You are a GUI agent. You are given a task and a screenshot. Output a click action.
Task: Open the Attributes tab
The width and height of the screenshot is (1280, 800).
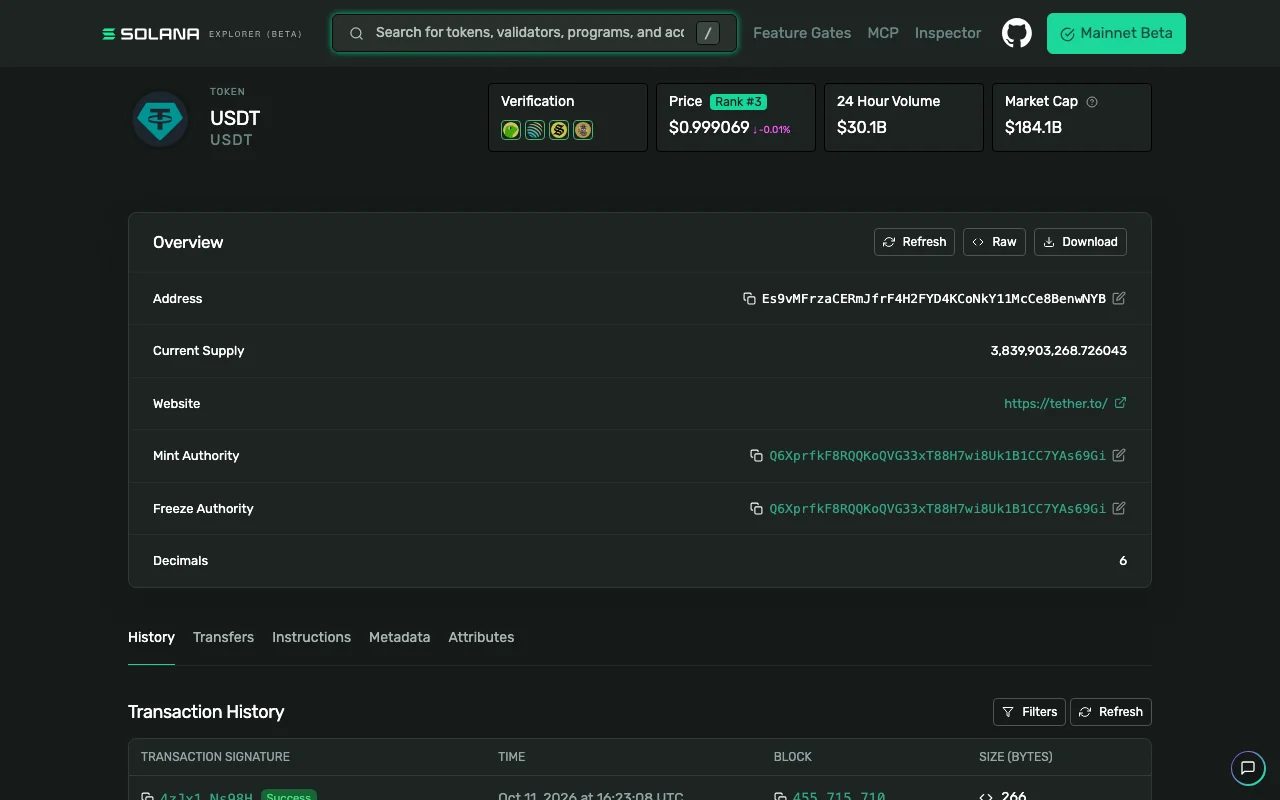click(x=481, y=637)
